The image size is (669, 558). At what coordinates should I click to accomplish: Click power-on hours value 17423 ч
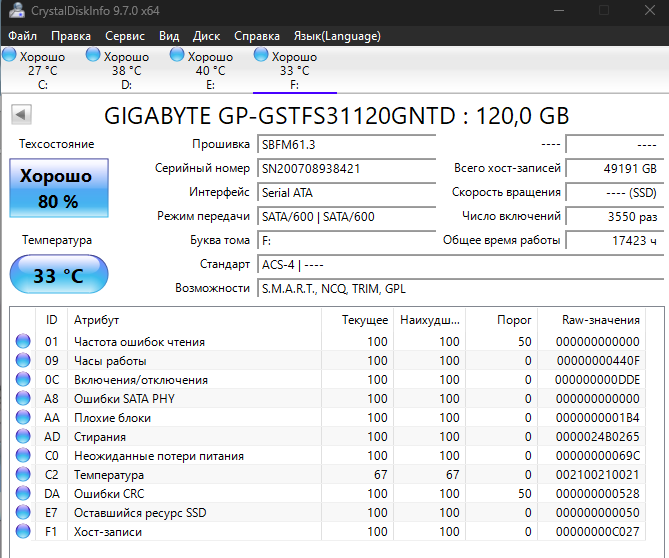pos(615,241)
